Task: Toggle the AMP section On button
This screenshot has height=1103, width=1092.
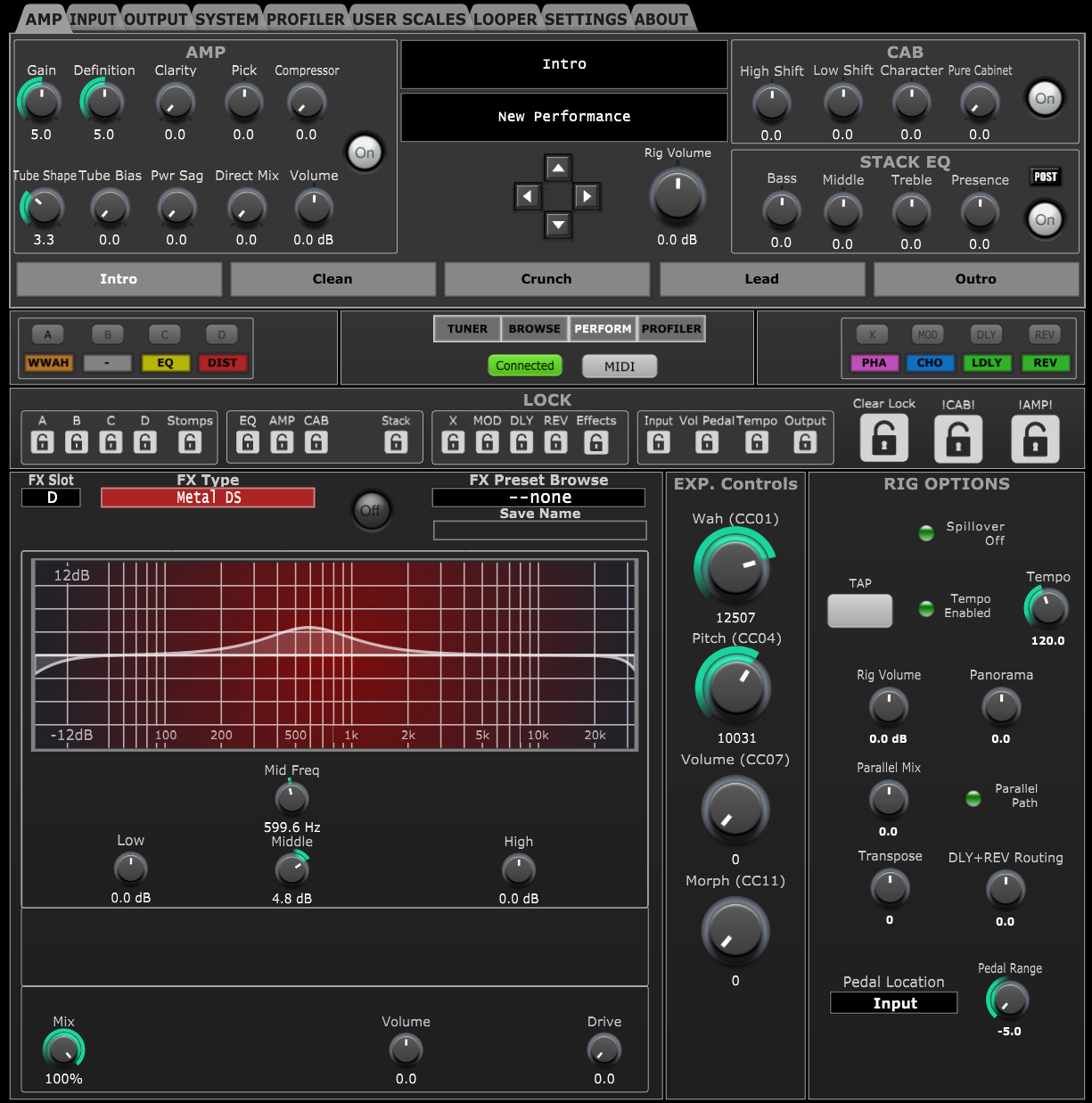Action: (365, 152)
